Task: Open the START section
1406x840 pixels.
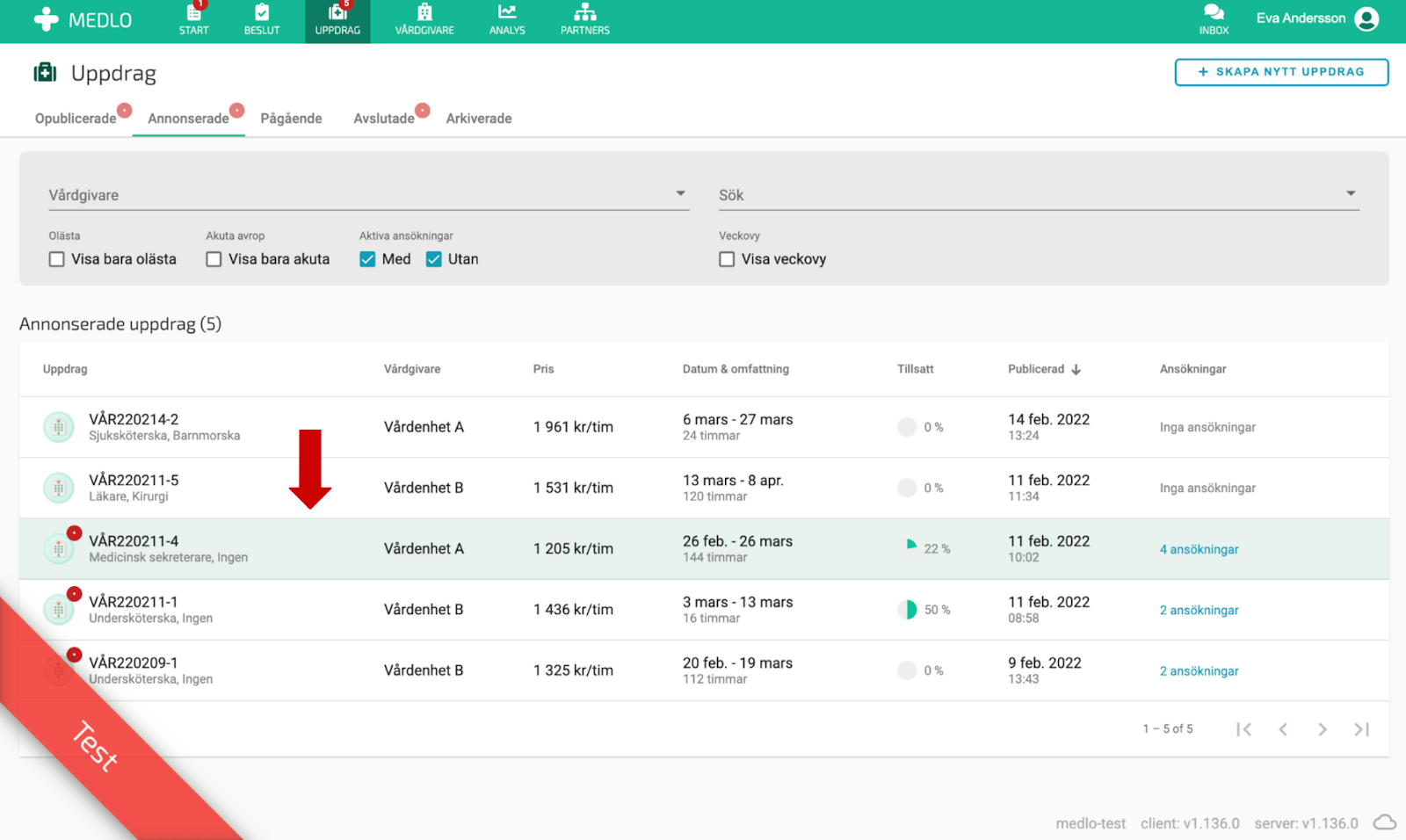Action: (194, 19)
